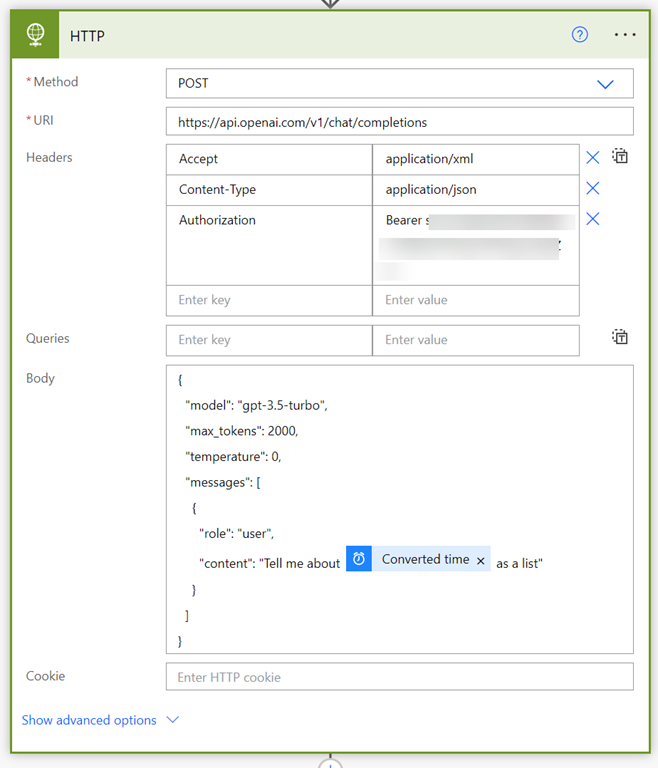Click the empty Headers key field
This screenshot has width=658, height=768.
tap(268, 300)
